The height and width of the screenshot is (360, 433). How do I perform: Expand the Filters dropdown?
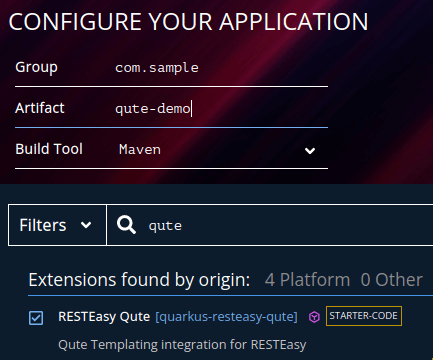(x=57, y=225)
